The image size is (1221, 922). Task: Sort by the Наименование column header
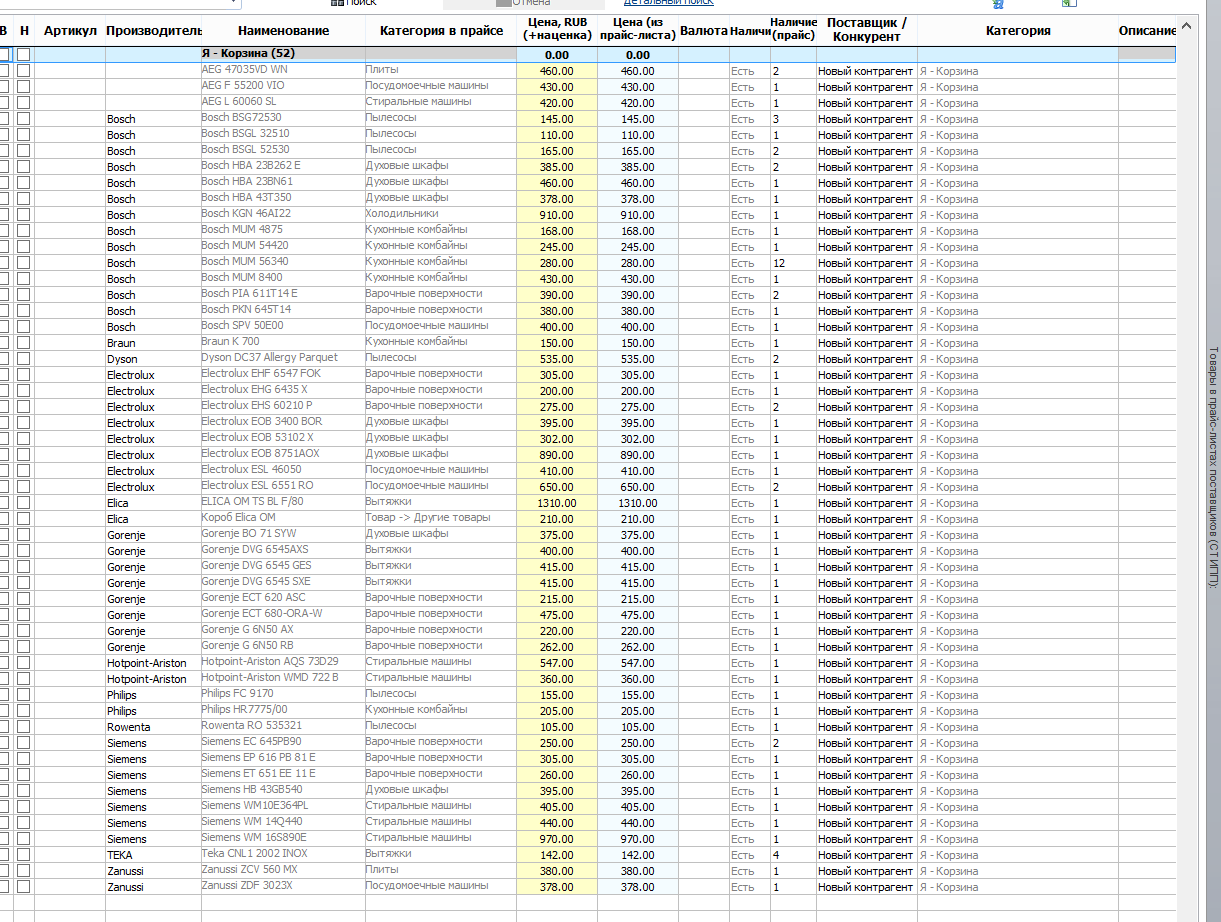[x=283, y=31]
